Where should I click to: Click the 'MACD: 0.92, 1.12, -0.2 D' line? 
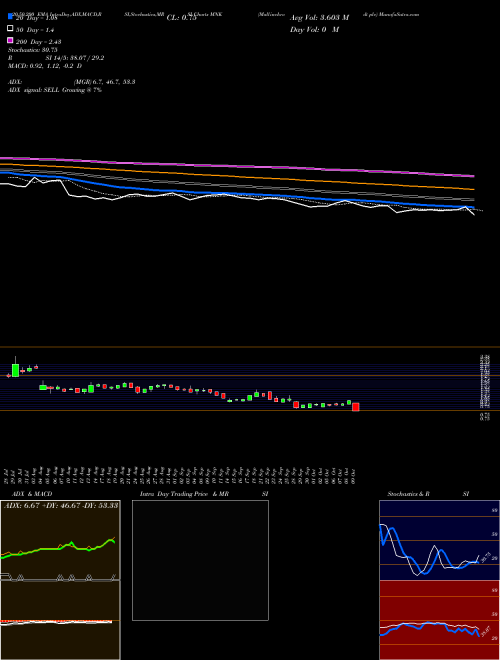[45, 66]
